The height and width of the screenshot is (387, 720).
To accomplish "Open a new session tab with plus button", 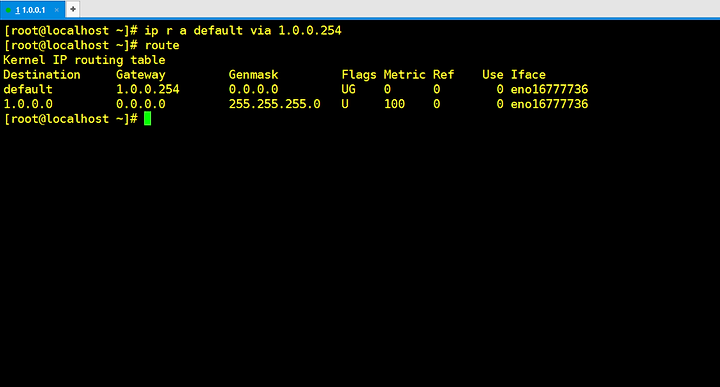I will click(x=73, y=9).
